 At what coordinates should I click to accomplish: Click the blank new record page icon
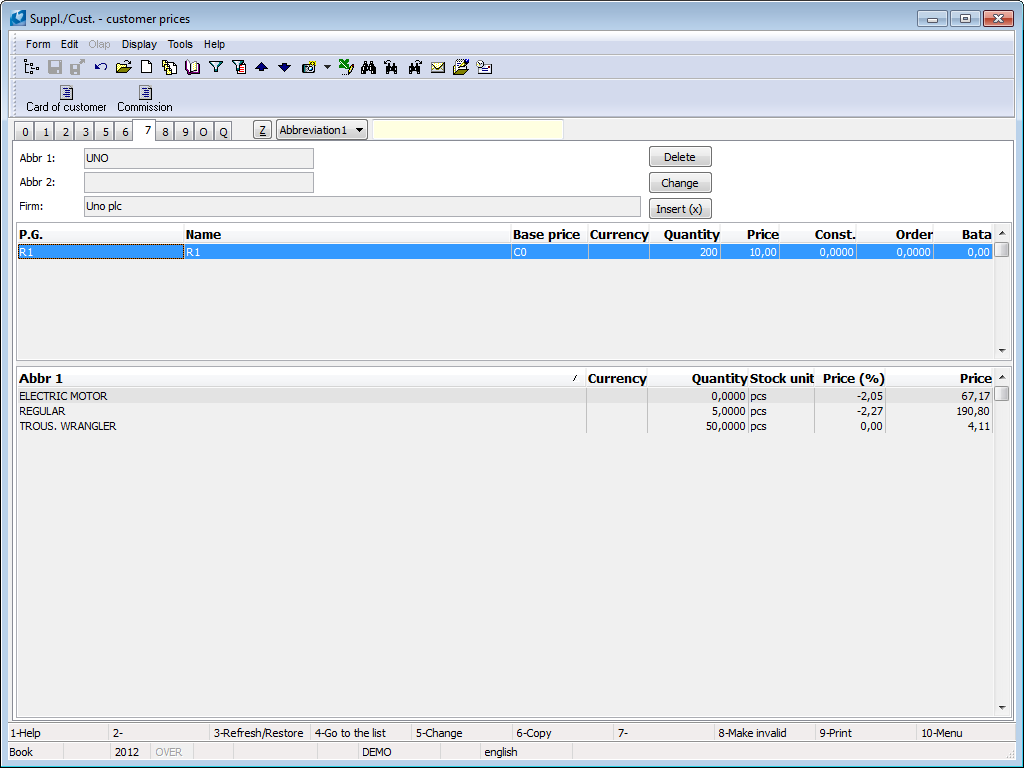[x=147, y=67]
